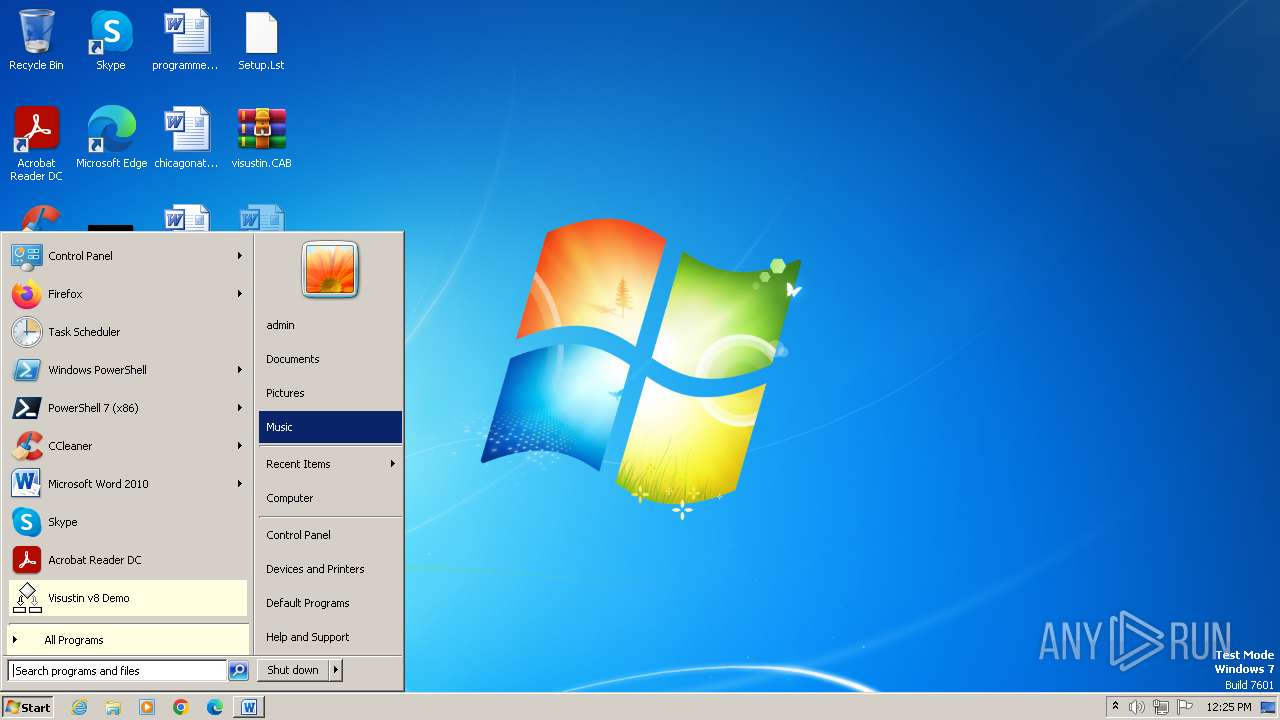Launch Skype from the desktop shortcut
Screen dimensions: 1280x720
110,40
